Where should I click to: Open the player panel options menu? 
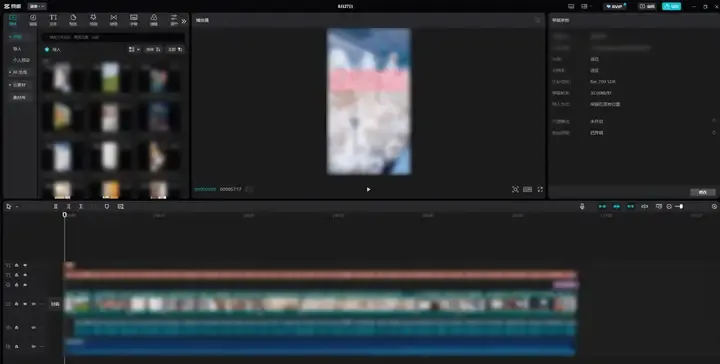538,20
